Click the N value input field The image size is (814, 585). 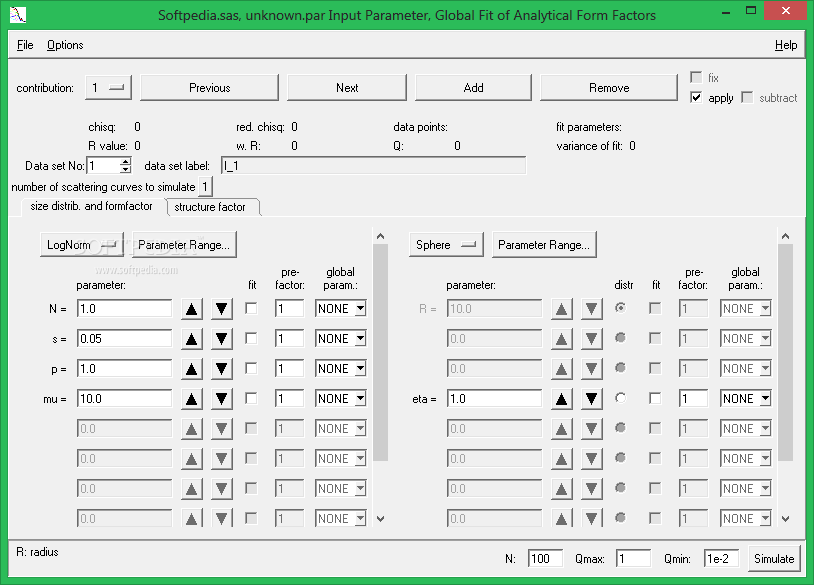tap(125, 308)
